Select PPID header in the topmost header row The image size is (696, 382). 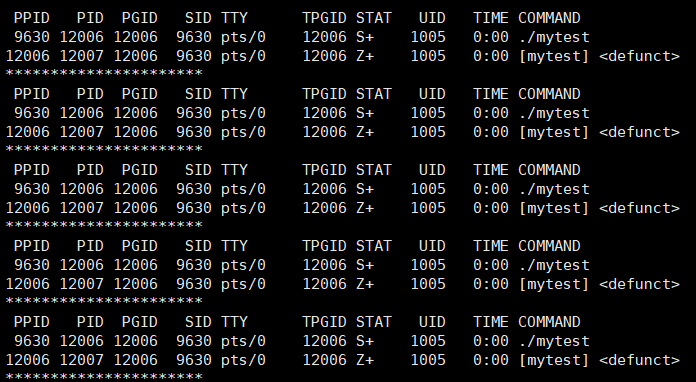(32, 18)
